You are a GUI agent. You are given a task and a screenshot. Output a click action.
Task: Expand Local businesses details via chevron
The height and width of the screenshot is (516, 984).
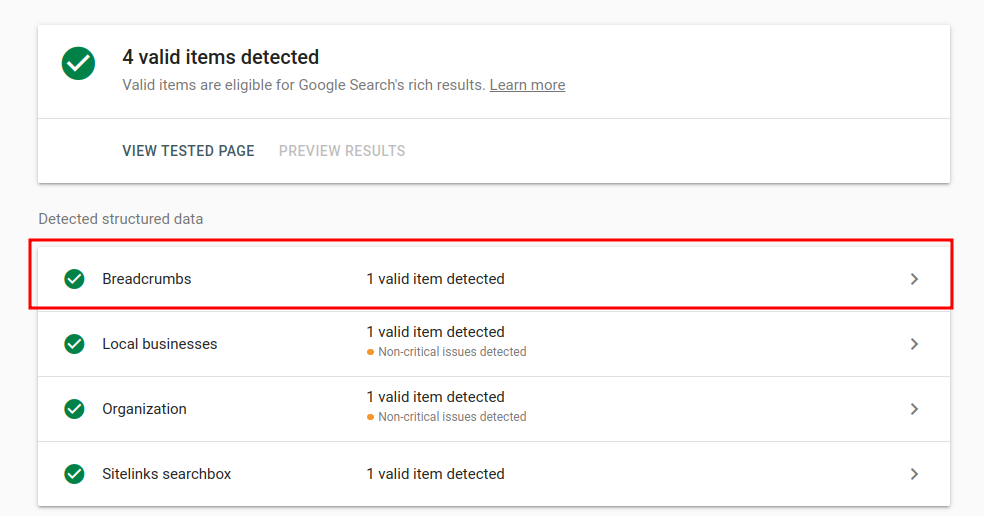pos(914,344)
